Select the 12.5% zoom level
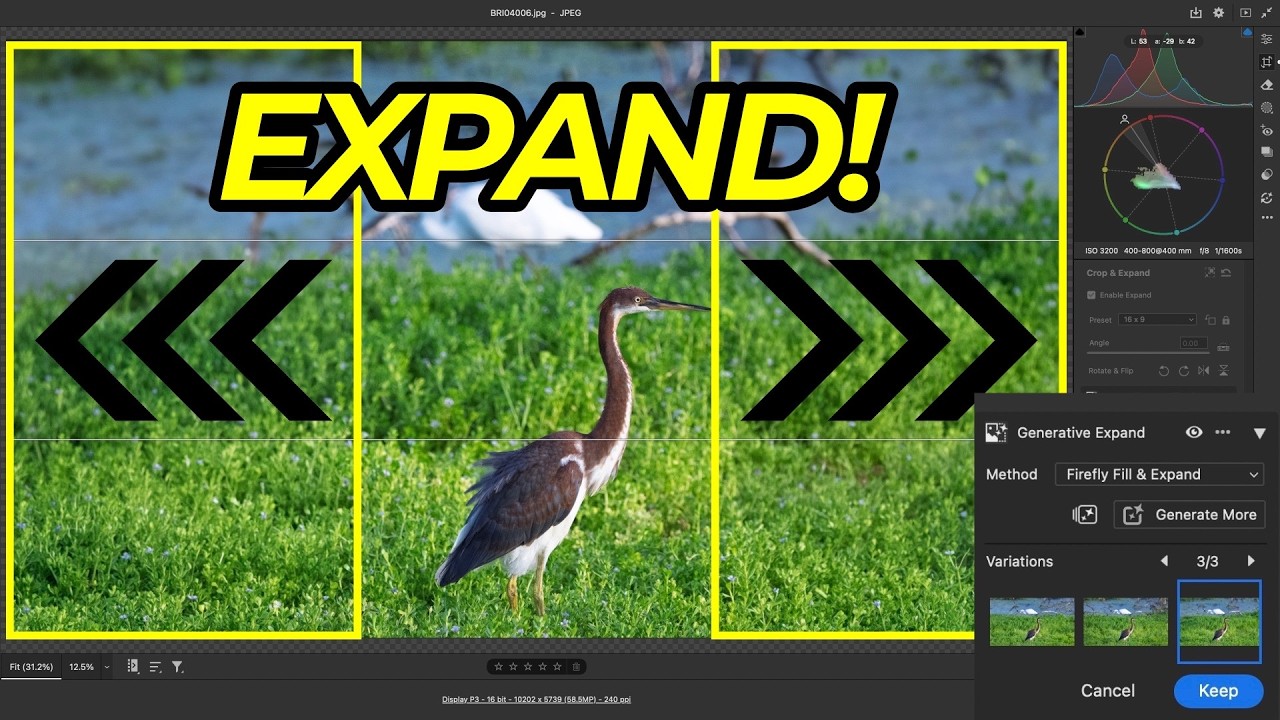Screen dimensions: 1280x720 81,666
